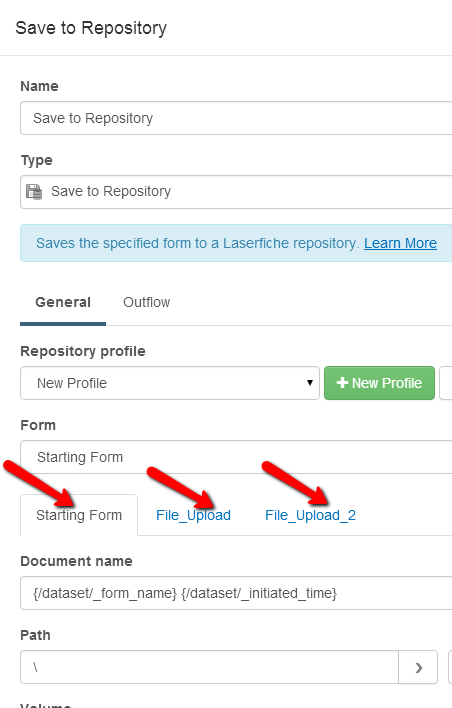Screen dimensions: 452x708
Task: Click the green New Profile button
Action: 379,383
